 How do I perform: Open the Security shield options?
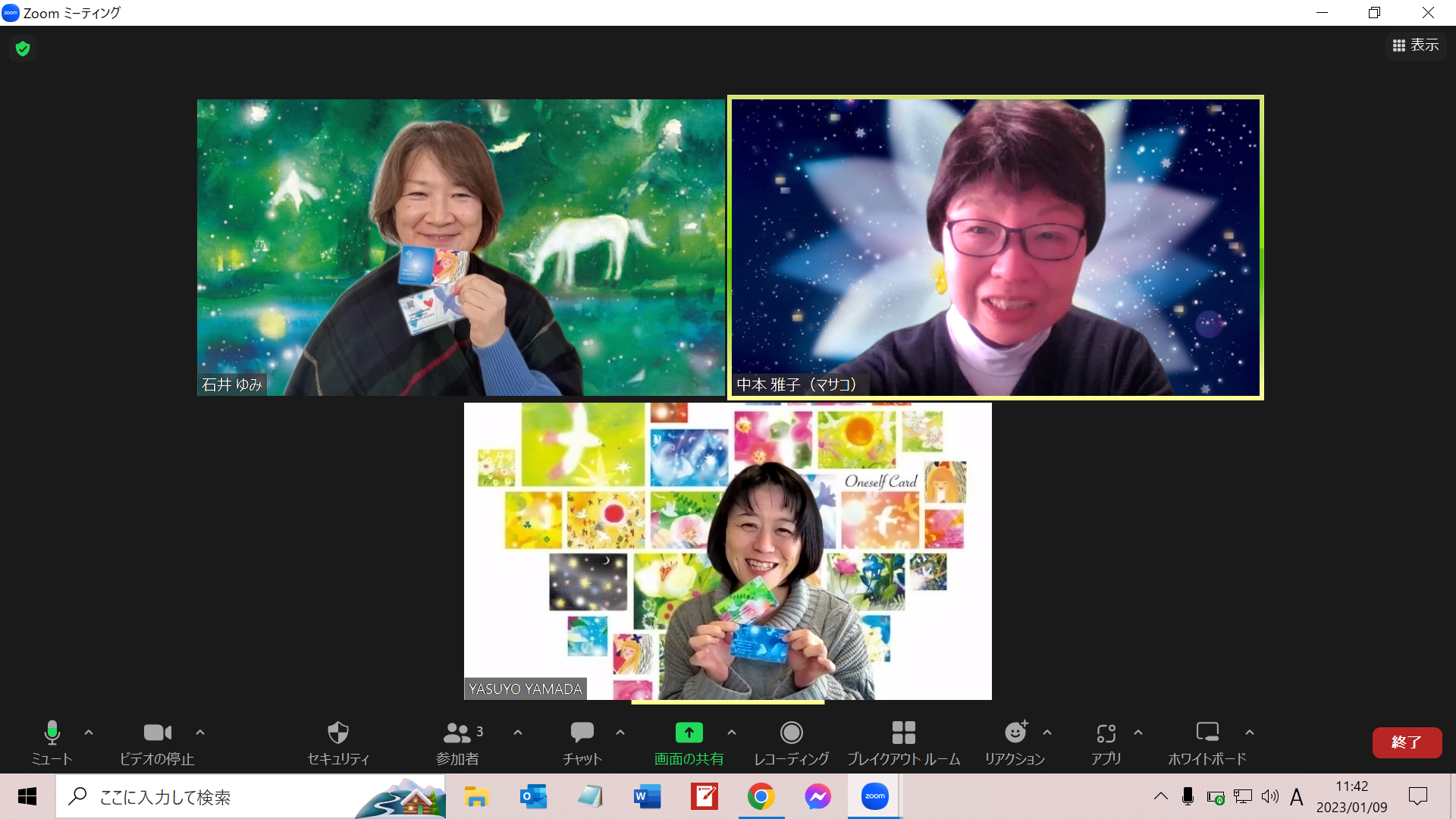click(337, 742)
